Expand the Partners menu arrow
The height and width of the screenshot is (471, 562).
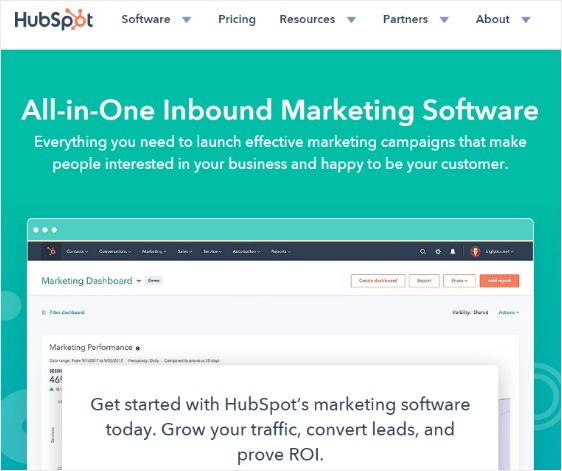(x=444, y=20)
